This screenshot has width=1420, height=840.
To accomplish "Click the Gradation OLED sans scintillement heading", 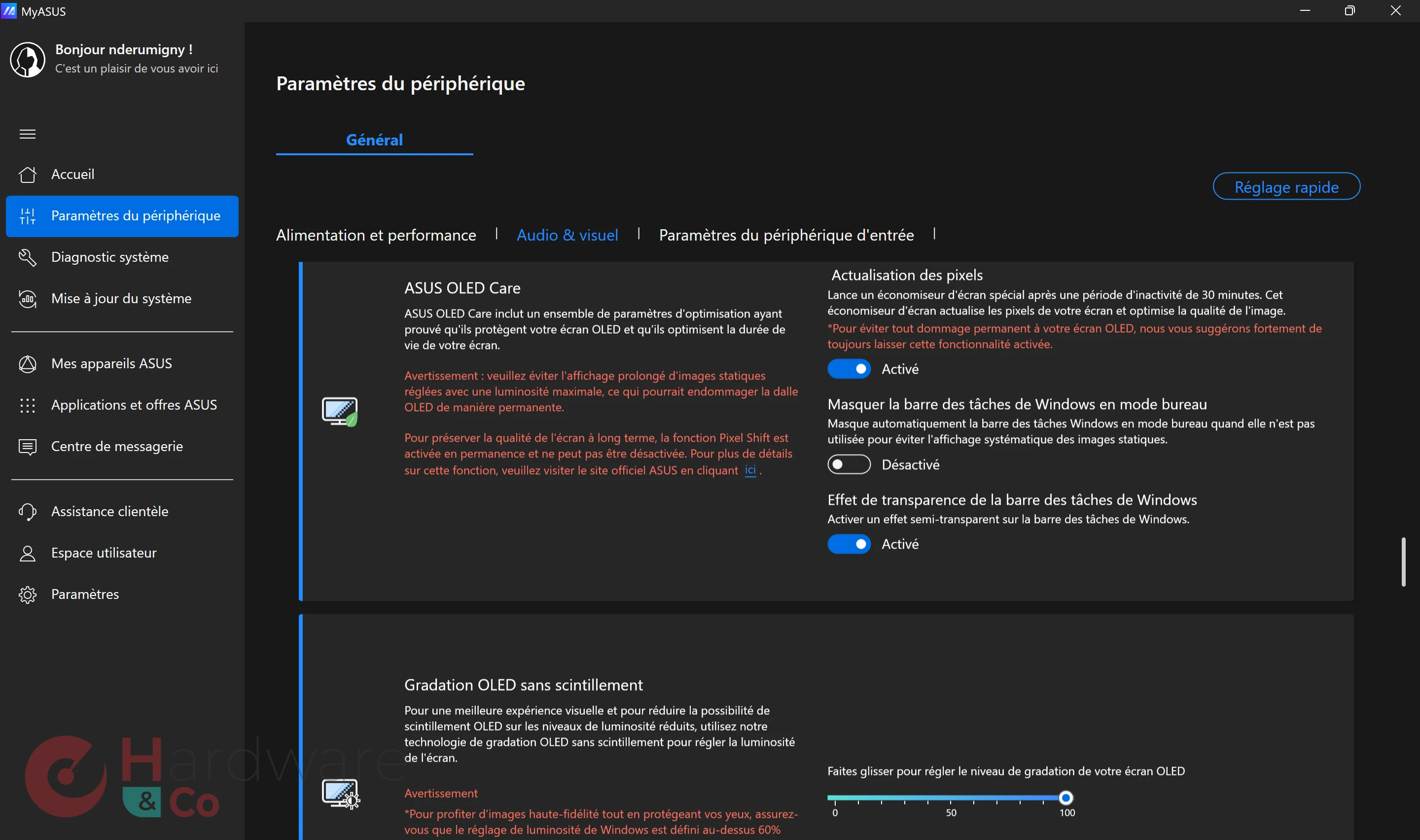I will pyautogui.click(x=523, y=685).
